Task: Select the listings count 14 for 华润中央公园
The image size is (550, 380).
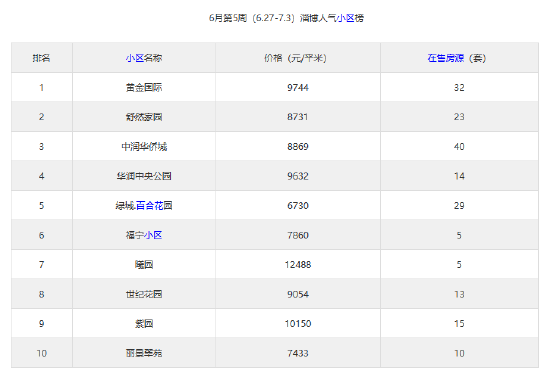Action: coord(459,176)
